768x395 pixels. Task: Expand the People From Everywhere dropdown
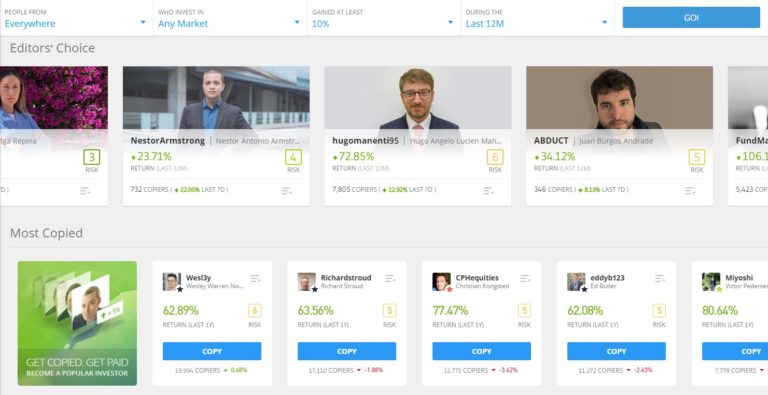coord(76,18)
